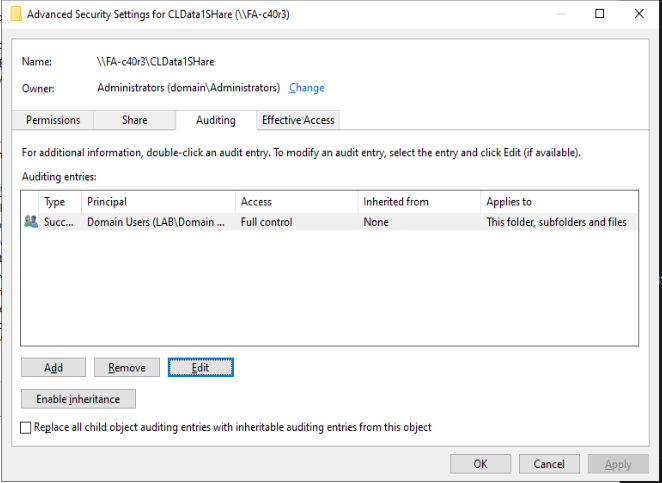Click the \\FA-c40r3\CLData1SHare name path

156,62
